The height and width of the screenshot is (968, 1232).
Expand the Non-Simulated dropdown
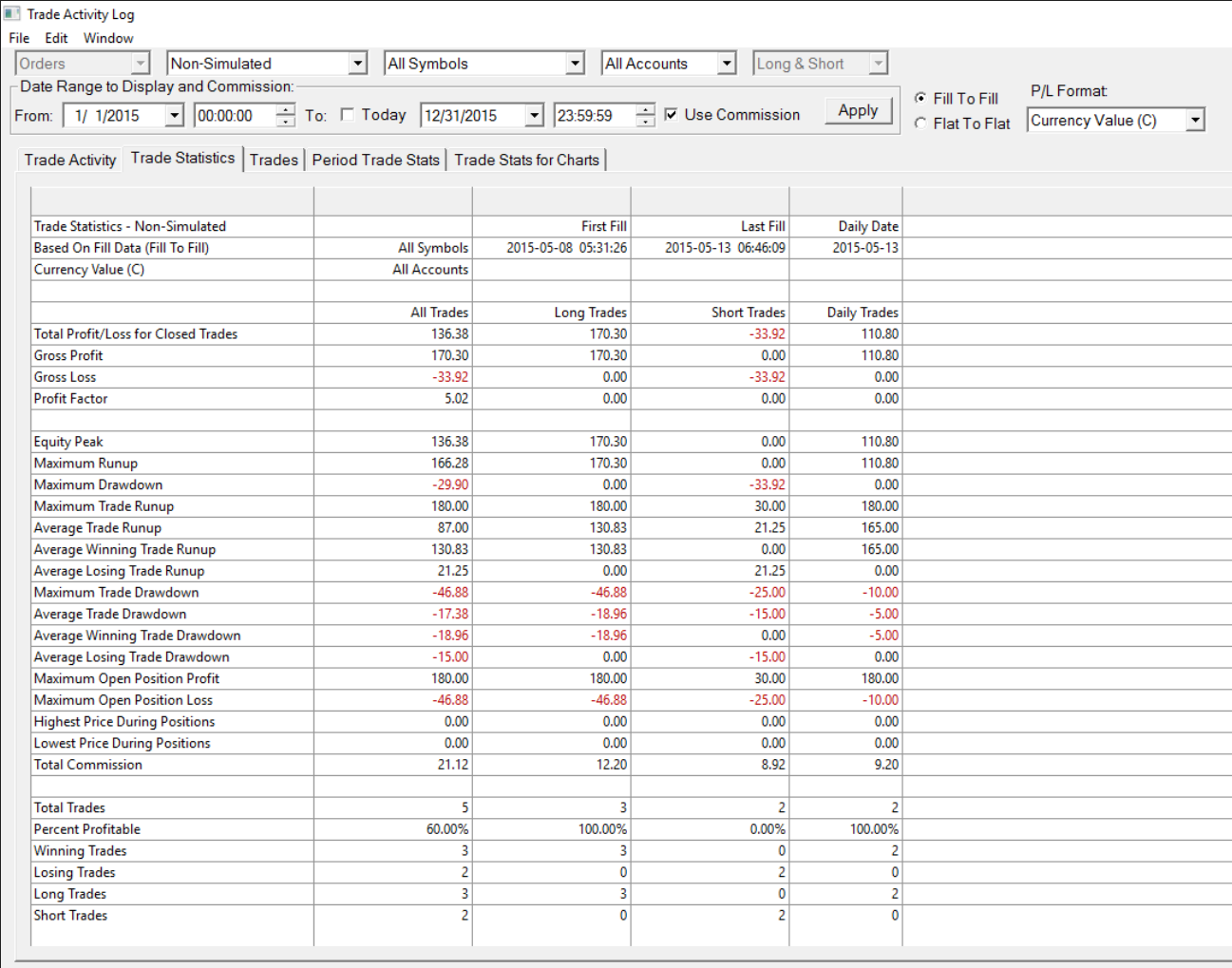click(x=357, y=64)
